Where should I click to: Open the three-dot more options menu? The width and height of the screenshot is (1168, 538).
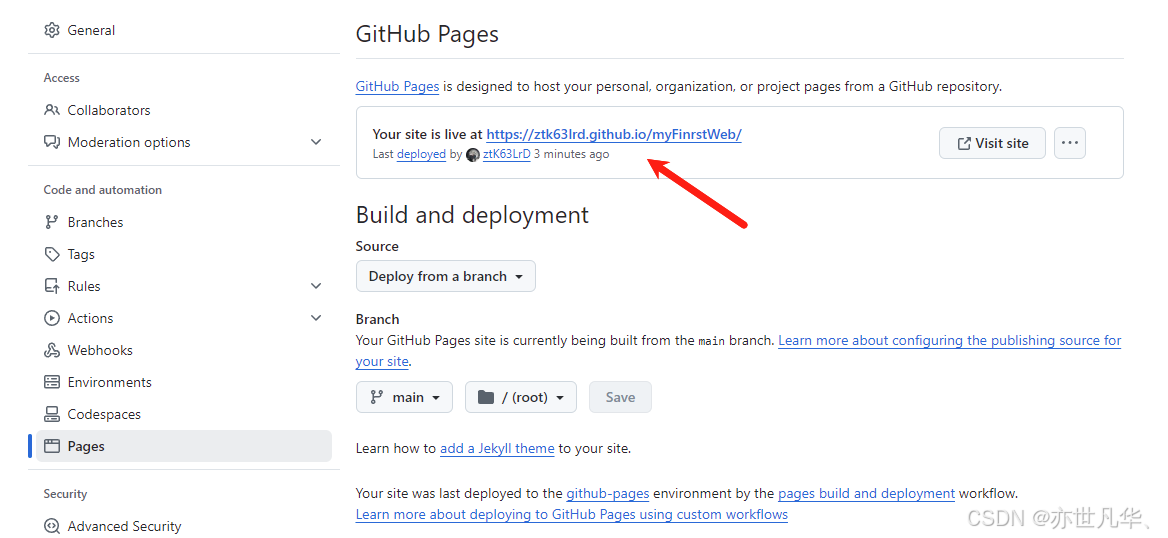[x=1070, y=143]
